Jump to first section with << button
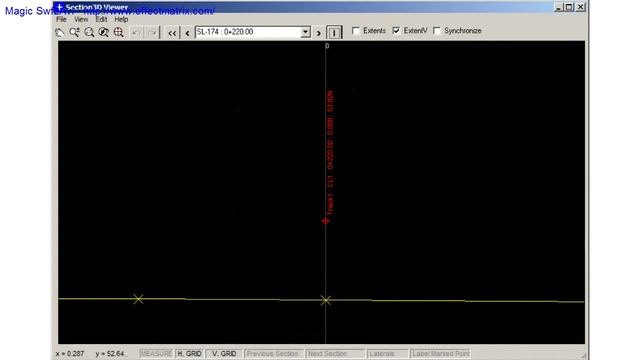The image size is (640, 360). coord(172,33)
